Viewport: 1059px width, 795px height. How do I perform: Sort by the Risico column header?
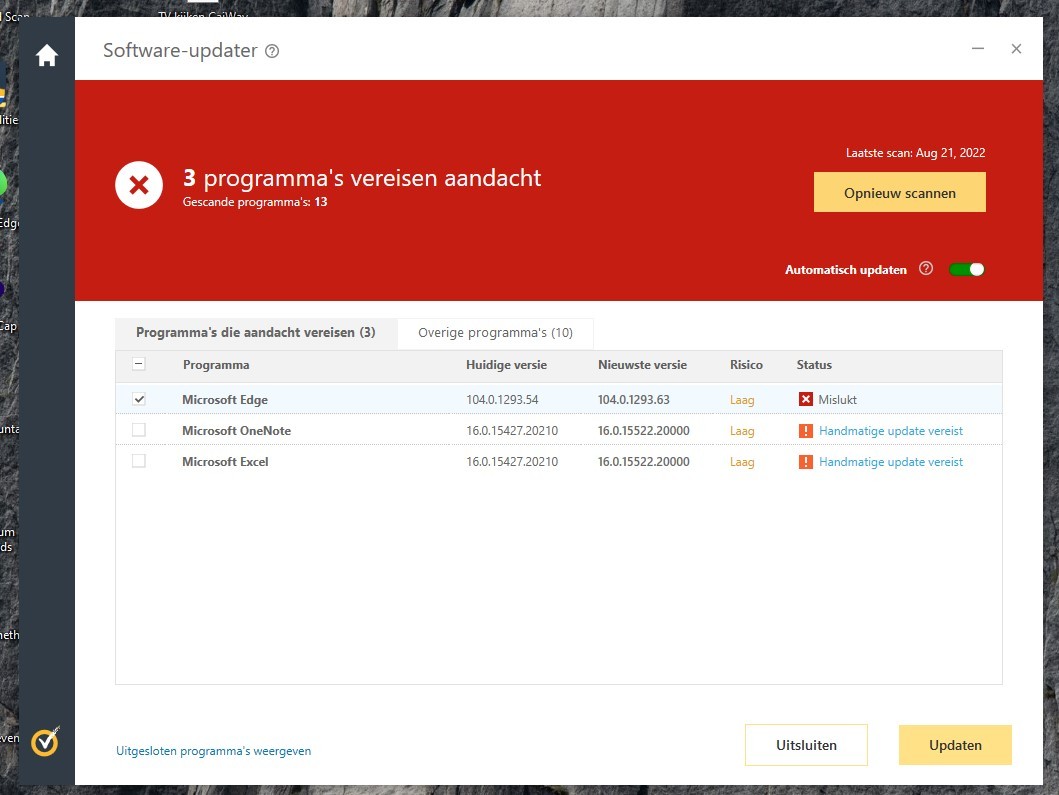pos(746,365)
